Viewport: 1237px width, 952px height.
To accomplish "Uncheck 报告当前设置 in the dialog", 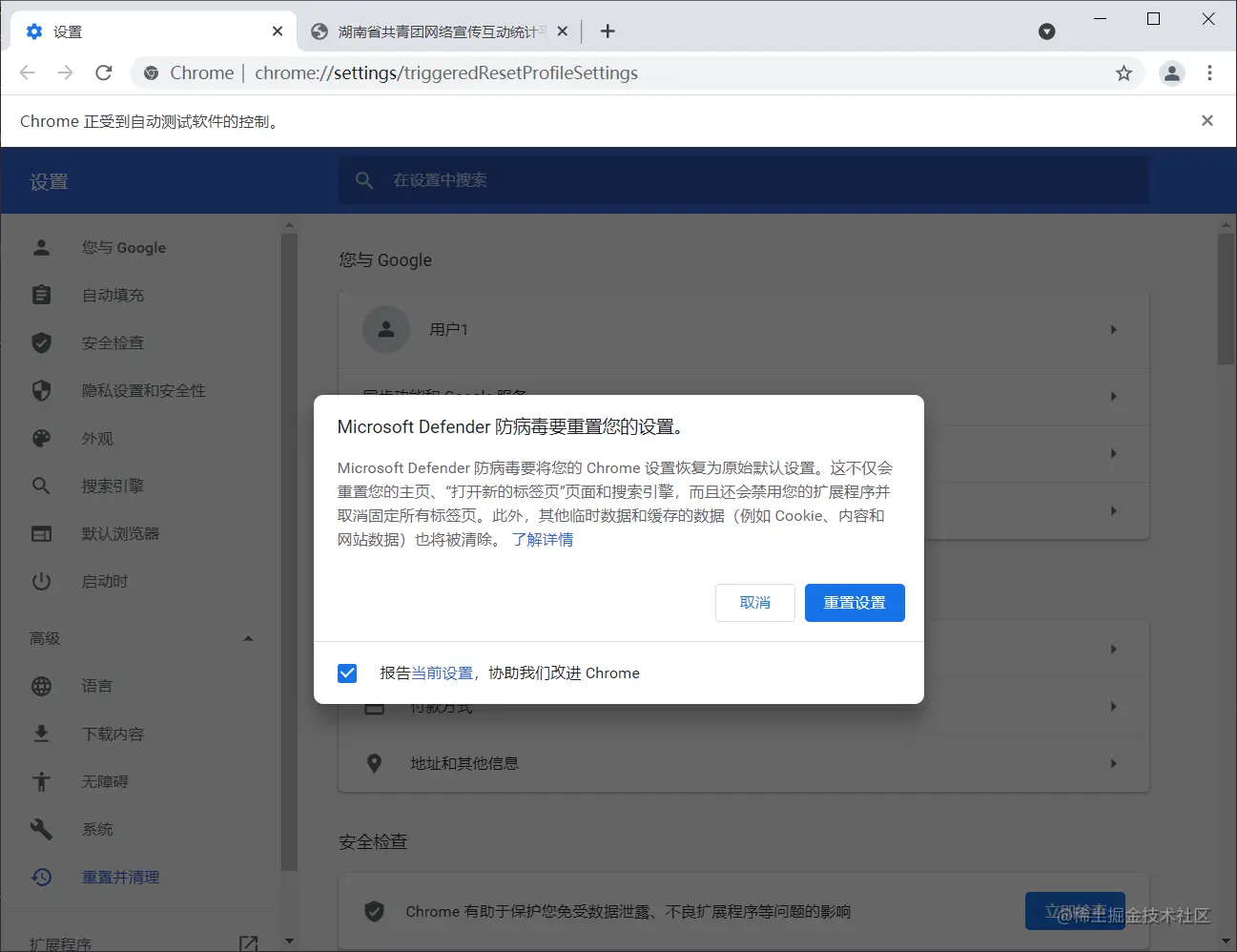I will [x=347, y=673].
